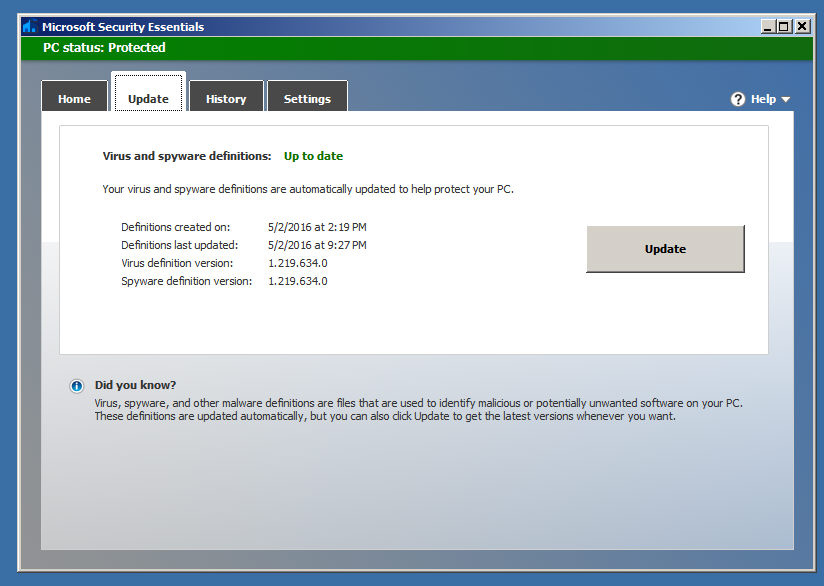Switch to the Home tab
This screenshot has height=586, width=824.
point(74,96)
